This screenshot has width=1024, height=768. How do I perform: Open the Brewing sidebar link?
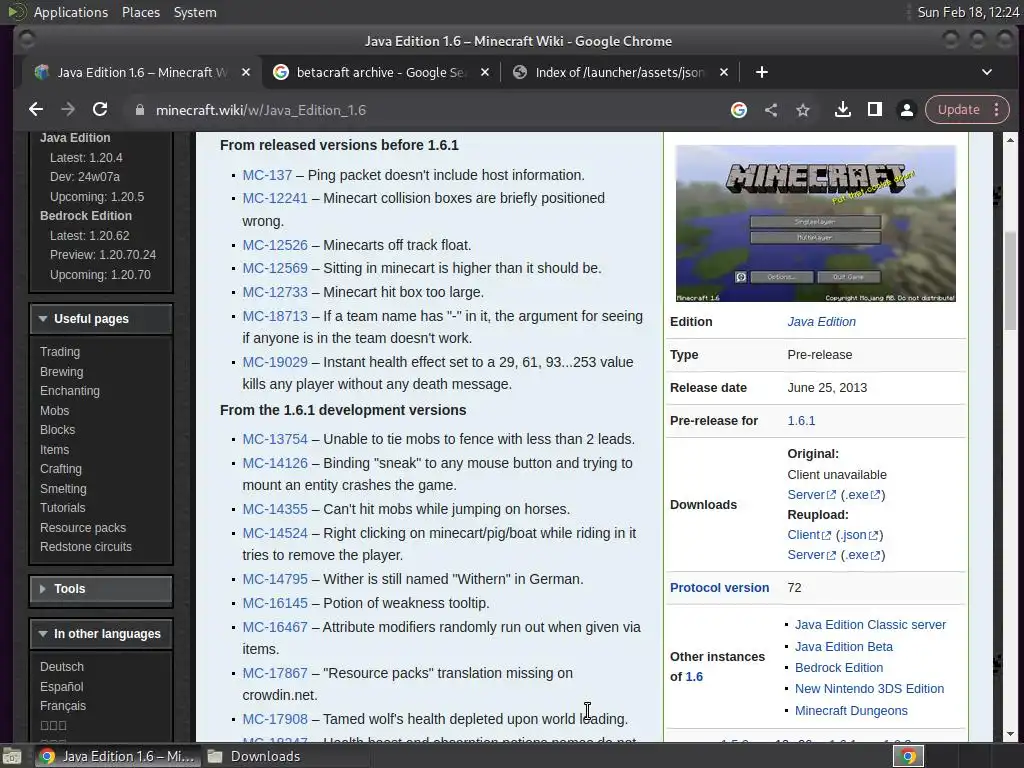click(61, 372)
